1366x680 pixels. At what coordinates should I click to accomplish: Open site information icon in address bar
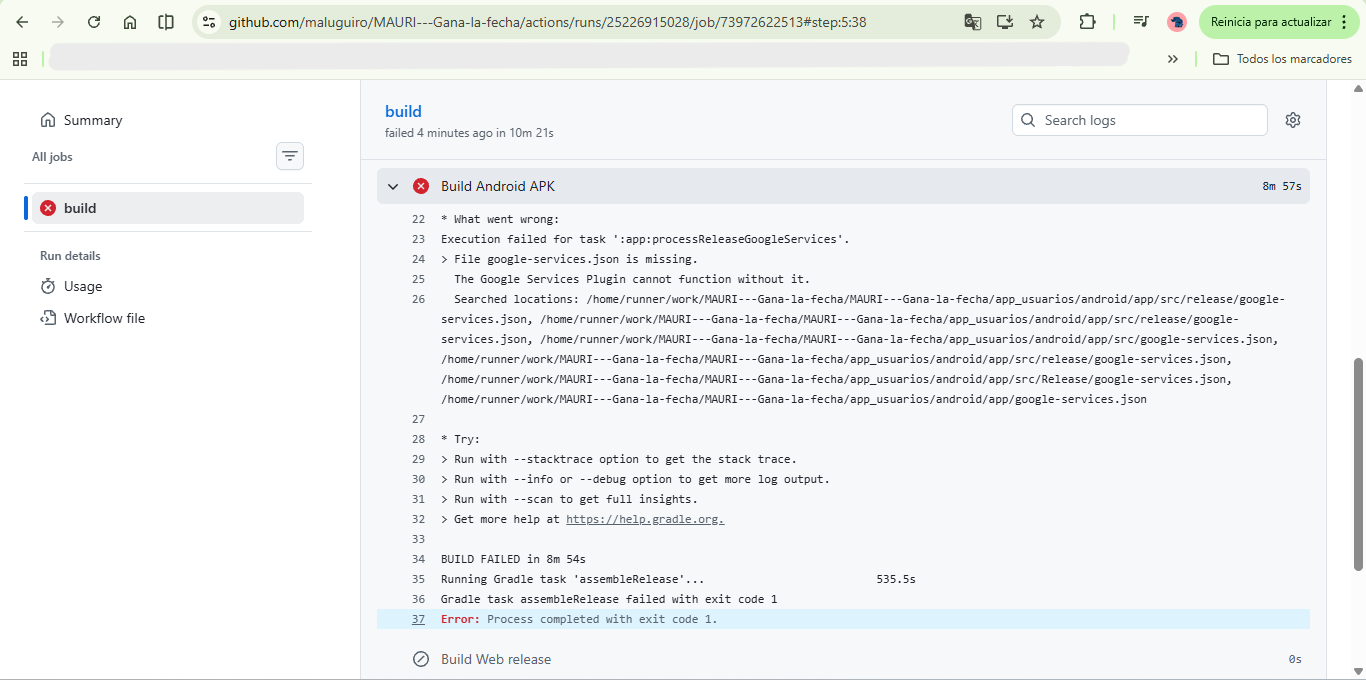[x=208, y=22]
